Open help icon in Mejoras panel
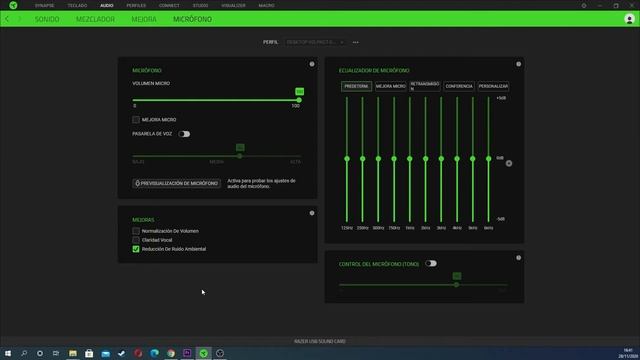This screenshot has height=360, width=640. point(312,213)
